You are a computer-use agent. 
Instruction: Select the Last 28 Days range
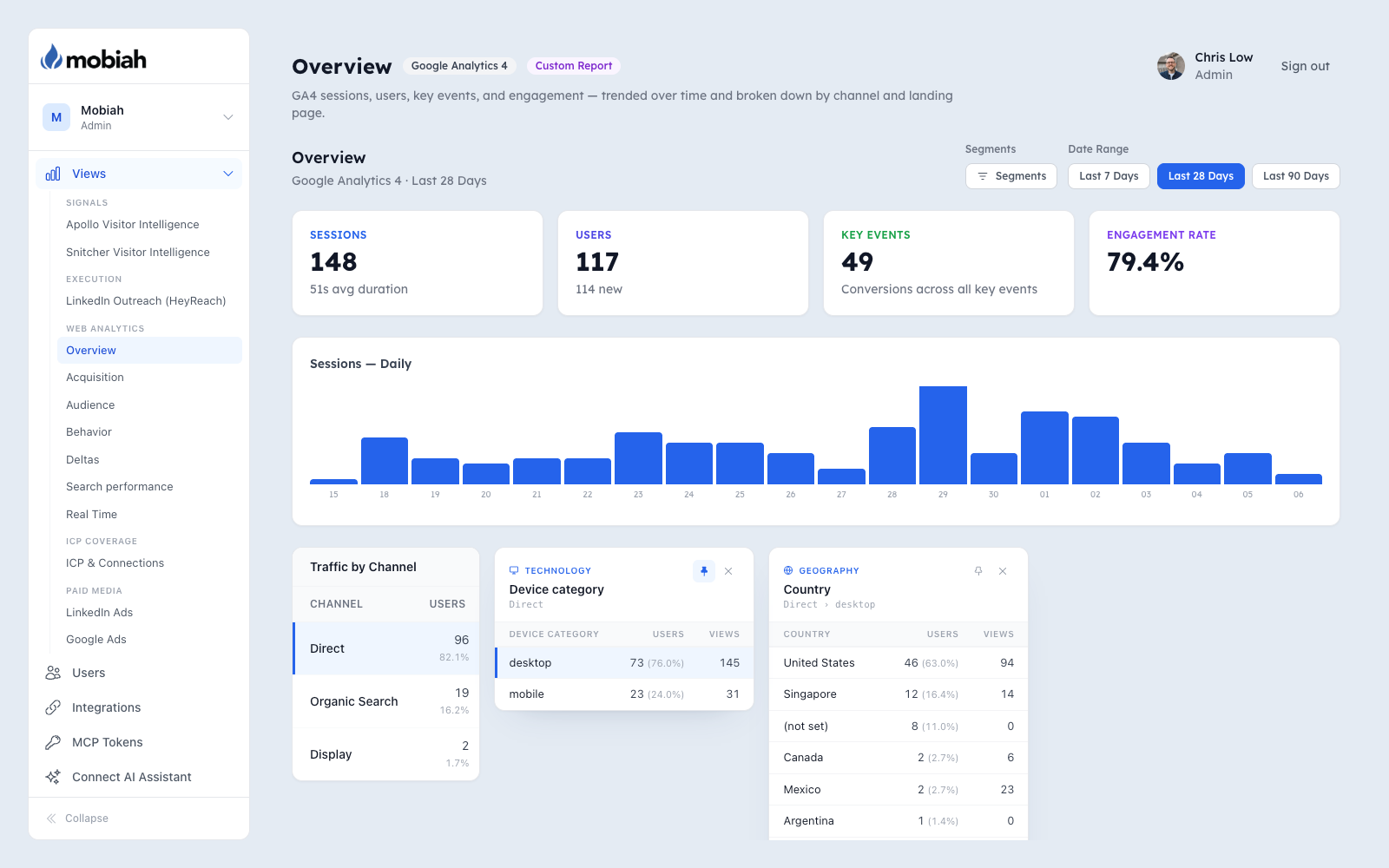(1201, 176)
